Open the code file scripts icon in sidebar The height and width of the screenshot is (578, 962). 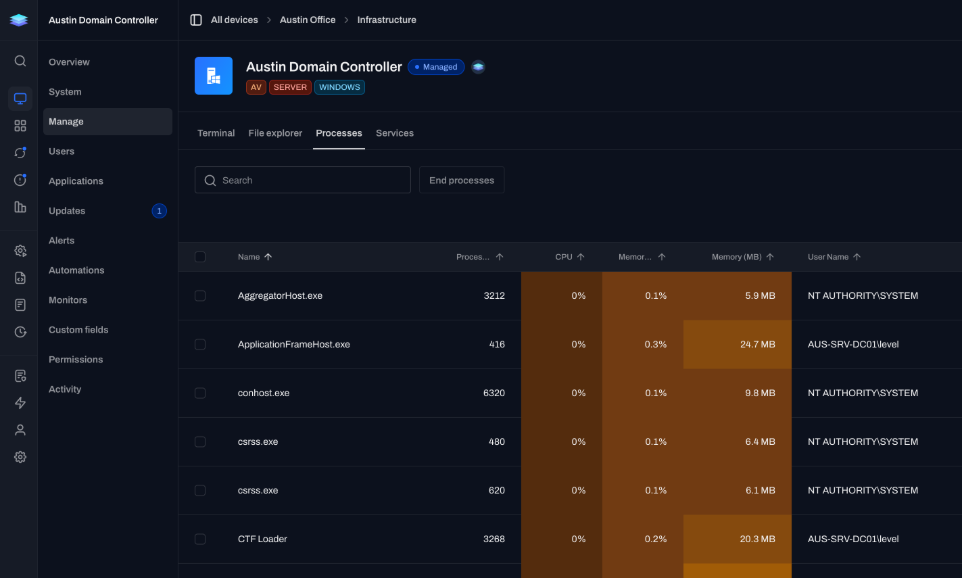coord(20,278)
